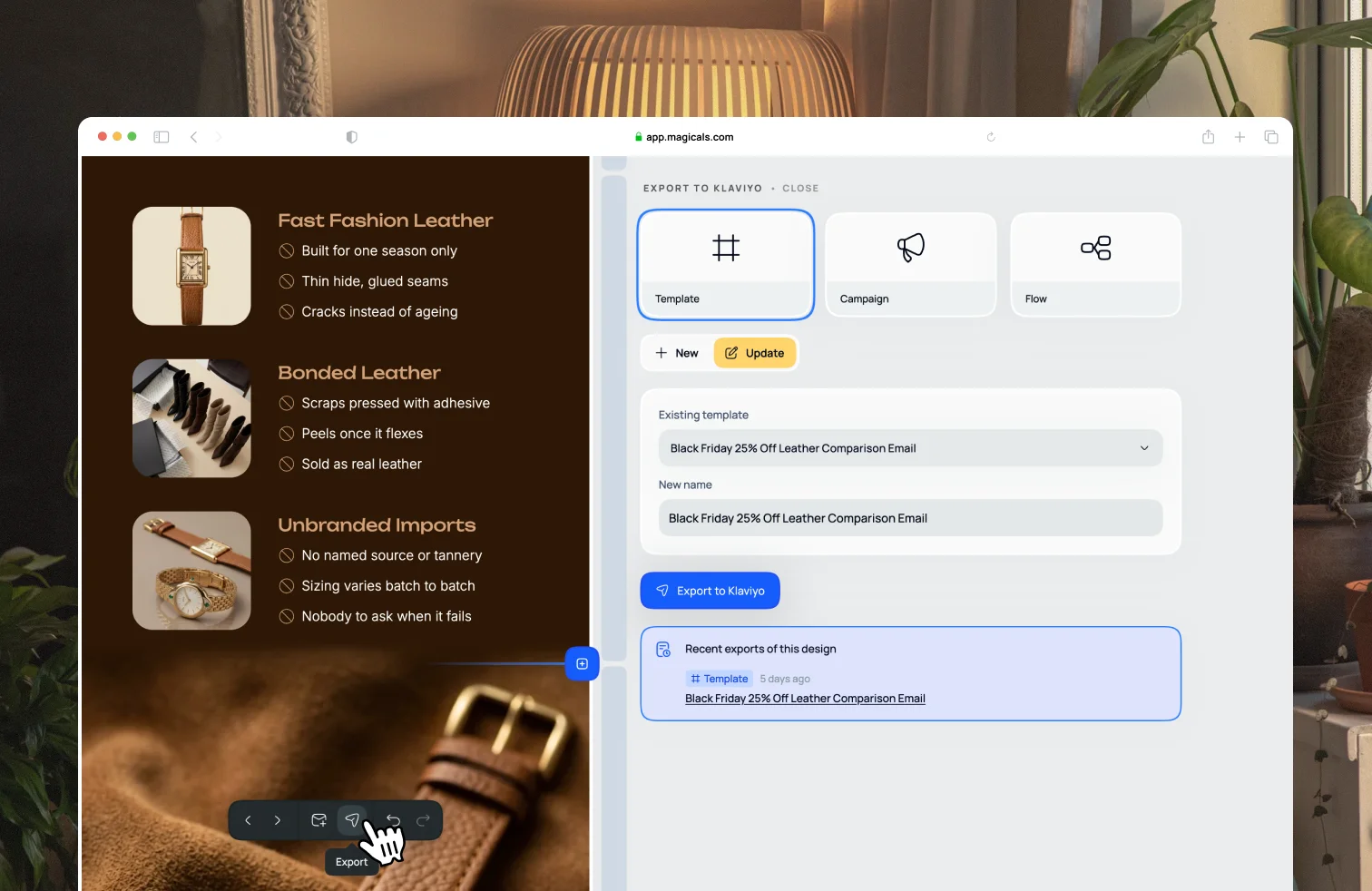Screen dimensions: 1372x891
Task: Select the Fast Fashion Leather heading
Action: (x=386, y=220)
